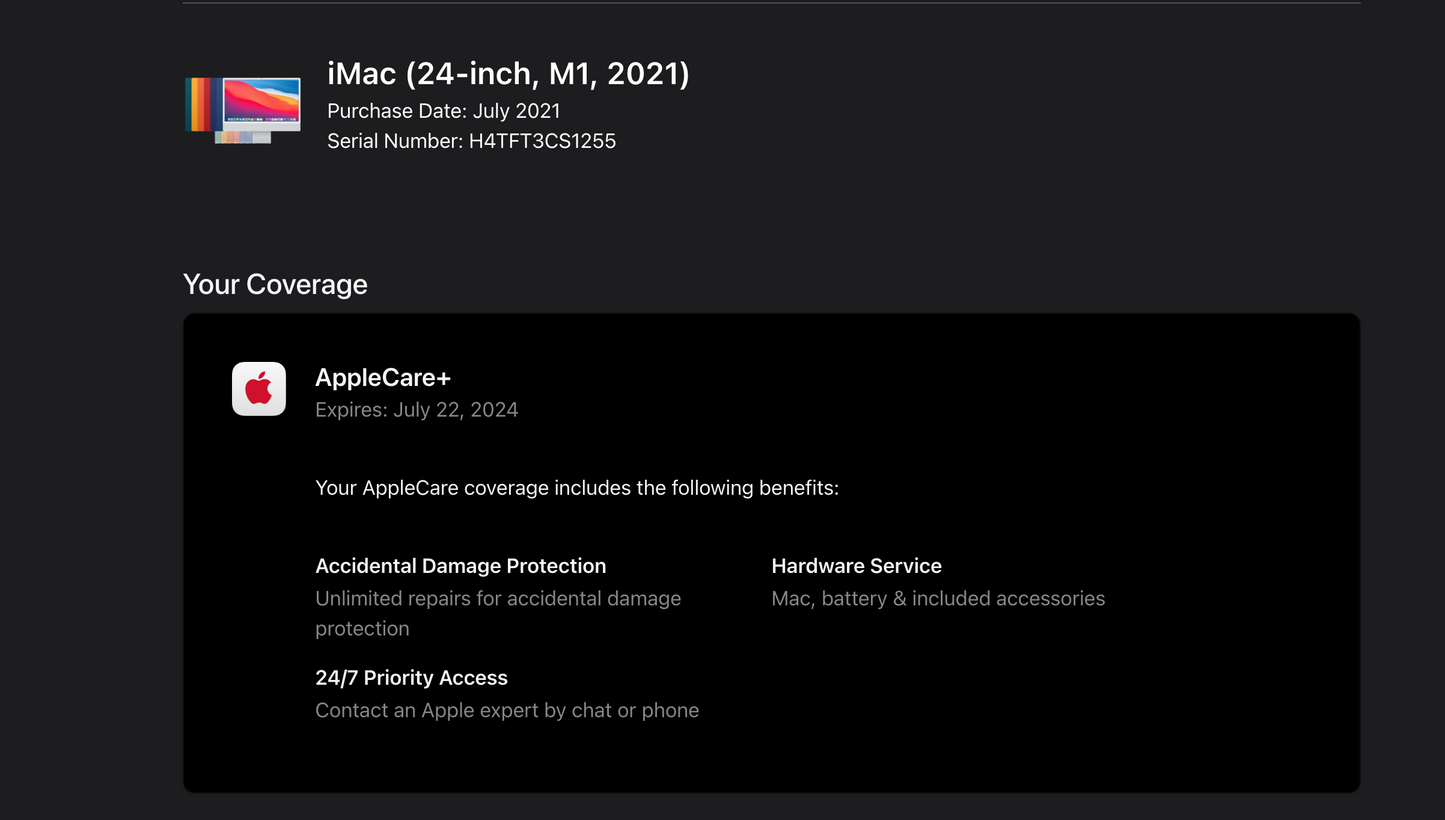The height and width of the screenshot is (820, 1445).
Task: Click the Unlimited repairs for accidental damage description
Action: click(497, 599)
